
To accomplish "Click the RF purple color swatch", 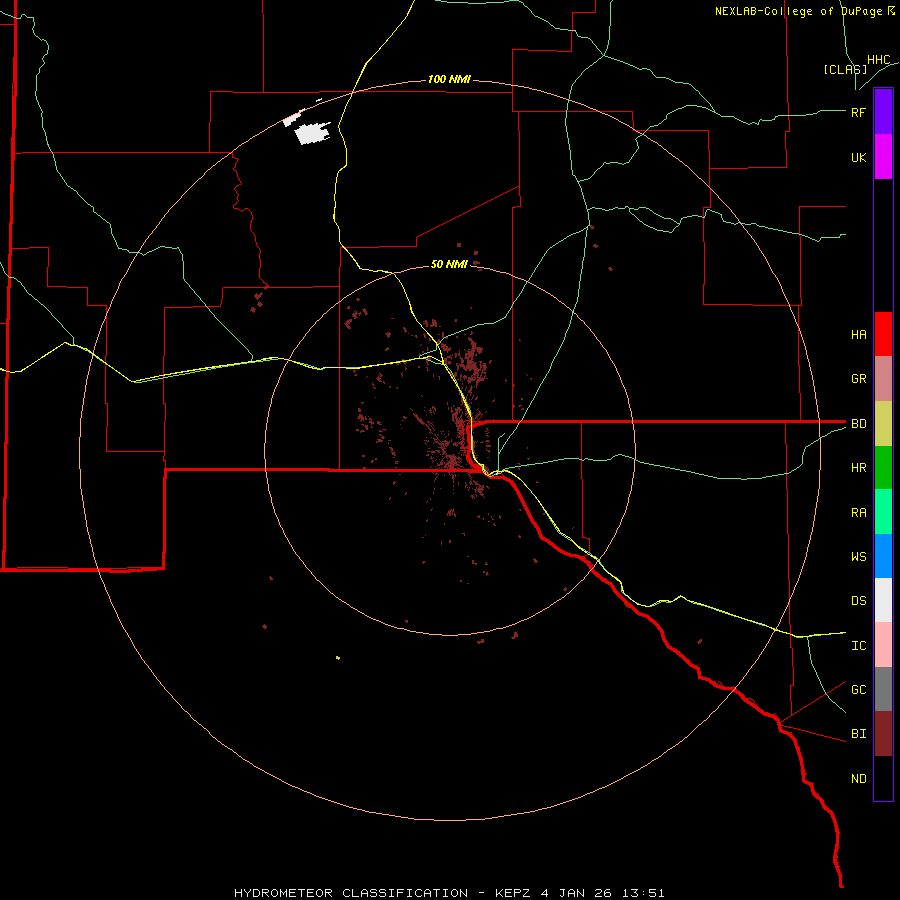I will click(883, 112).
